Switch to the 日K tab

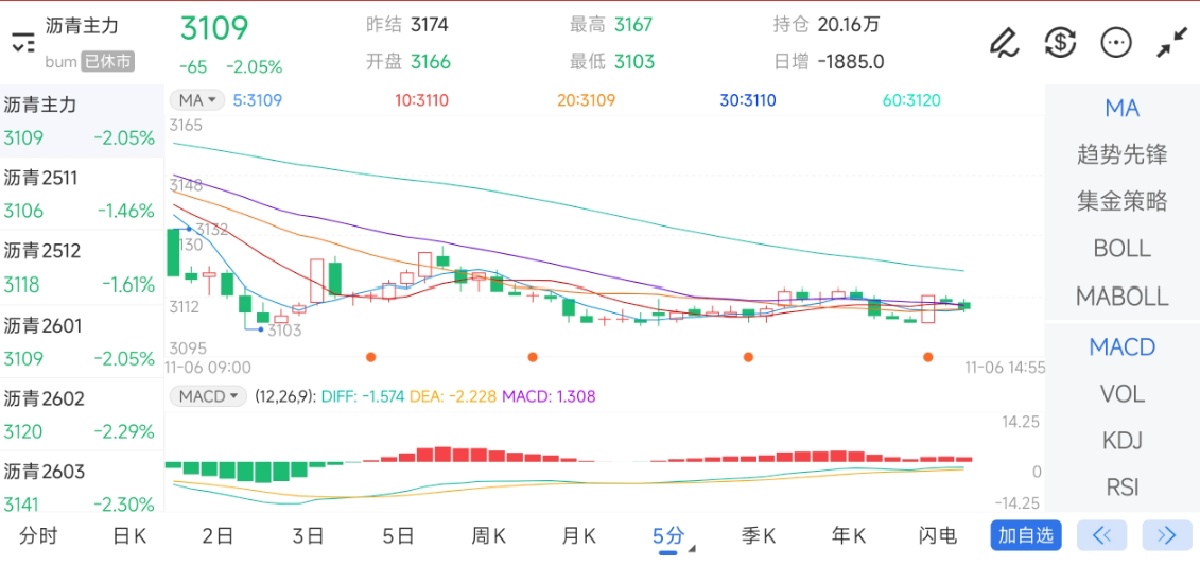click(x=129, y=536)
